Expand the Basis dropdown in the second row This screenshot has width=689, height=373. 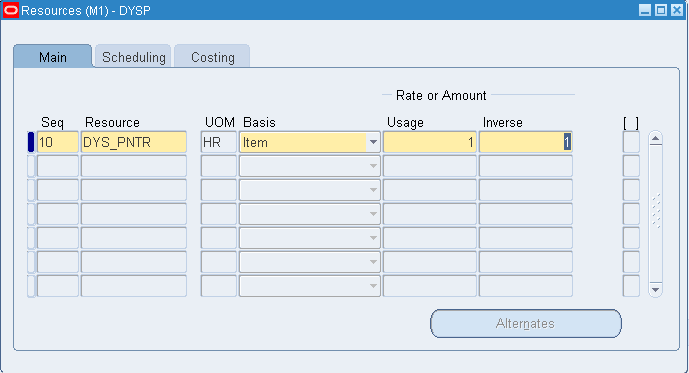tap(373, 166)
